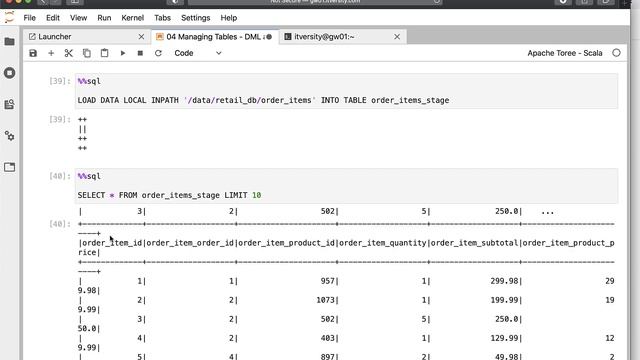Open the Tabs list sidebar icon
This screenshot has width=640, height=360.
(9, 167)
